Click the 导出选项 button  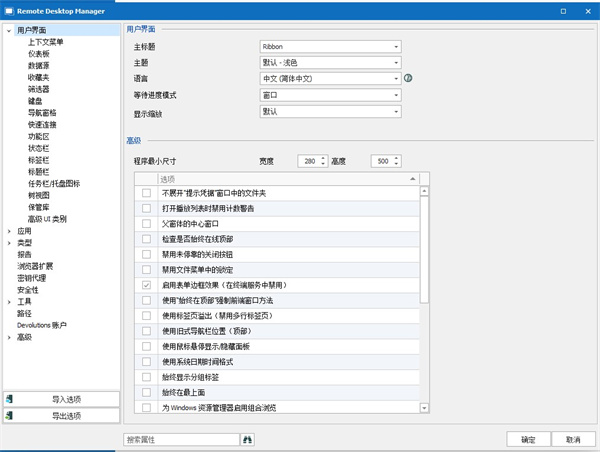62,416
